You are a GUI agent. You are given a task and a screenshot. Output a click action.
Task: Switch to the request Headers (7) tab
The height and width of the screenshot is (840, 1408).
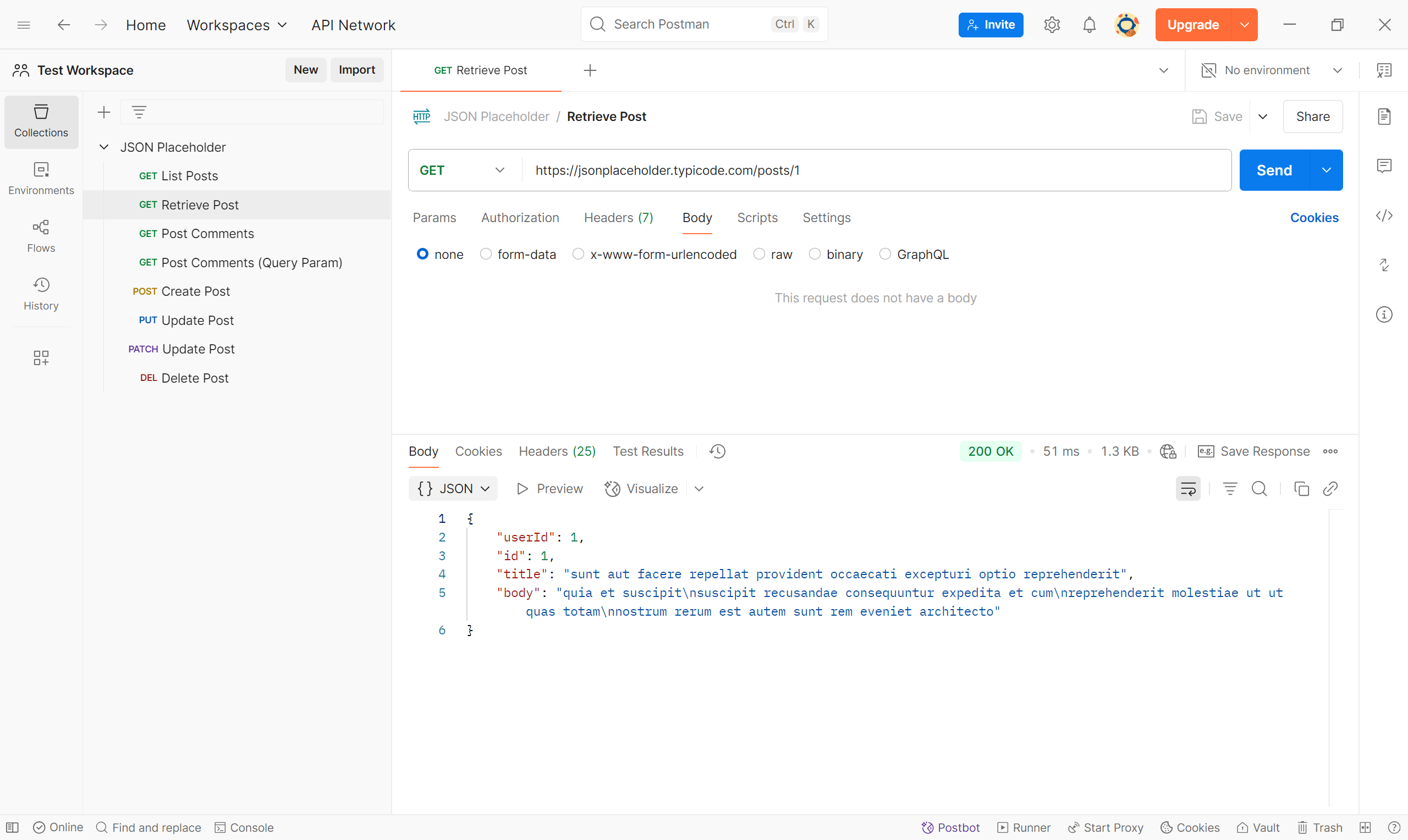coord(618,218)
